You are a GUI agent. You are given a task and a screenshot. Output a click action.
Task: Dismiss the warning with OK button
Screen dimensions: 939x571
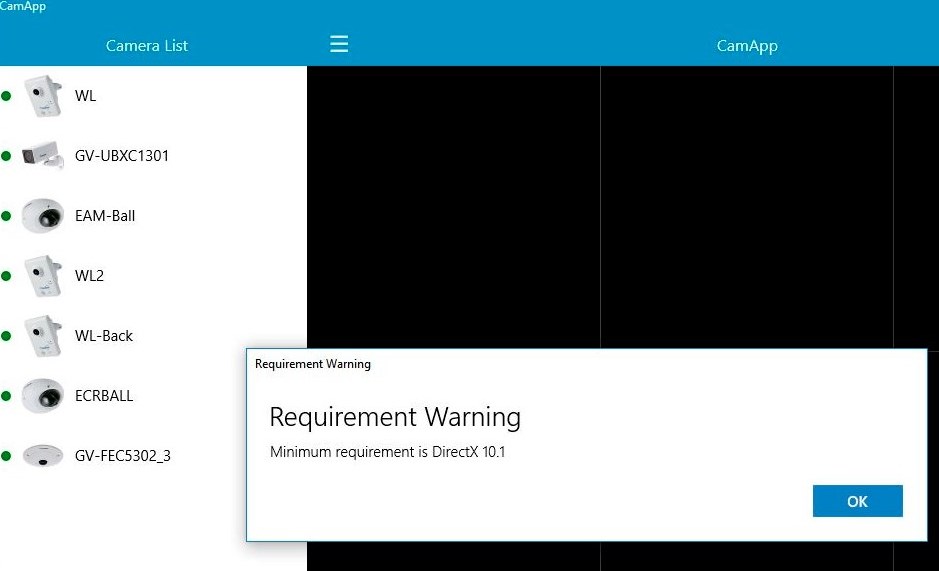tap(858, 501)
